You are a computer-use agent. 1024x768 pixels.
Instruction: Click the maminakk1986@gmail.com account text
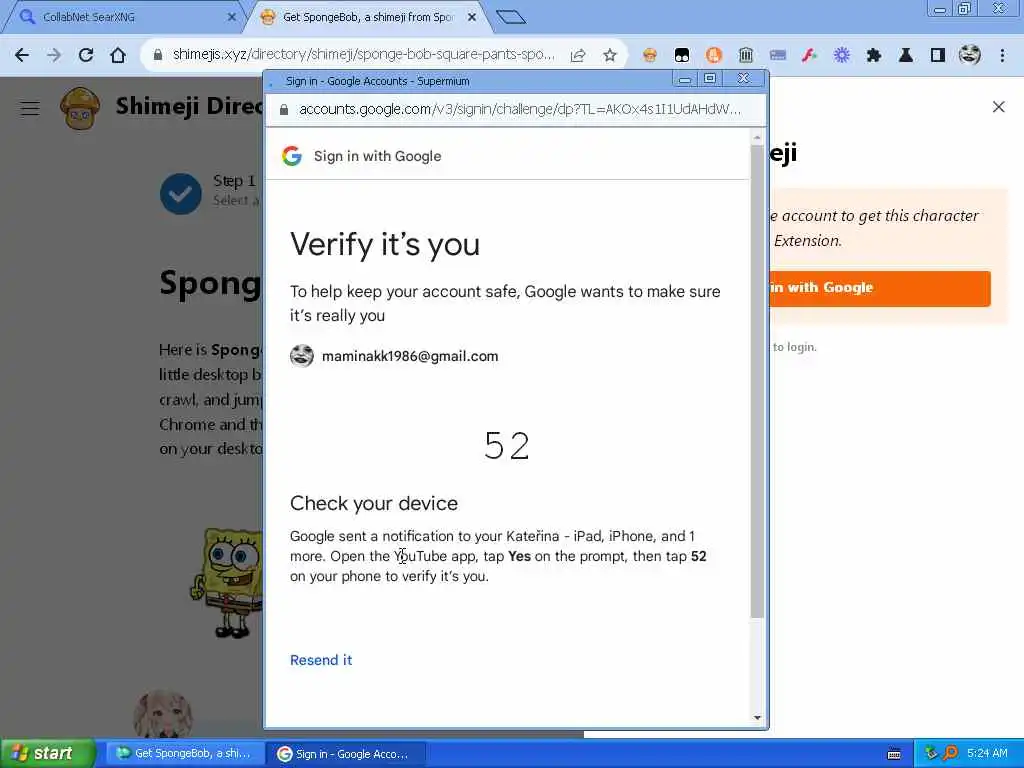coord(410,357)
